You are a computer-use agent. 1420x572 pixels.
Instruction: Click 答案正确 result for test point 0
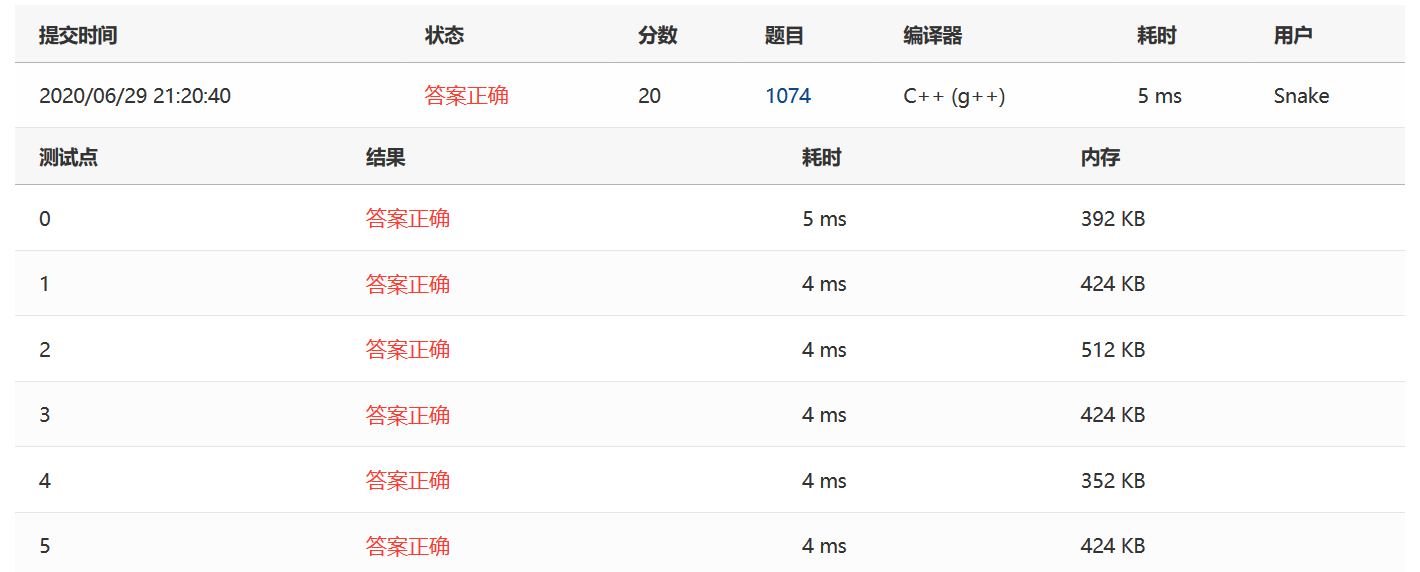pyautogui.click(x=408, y=218)
